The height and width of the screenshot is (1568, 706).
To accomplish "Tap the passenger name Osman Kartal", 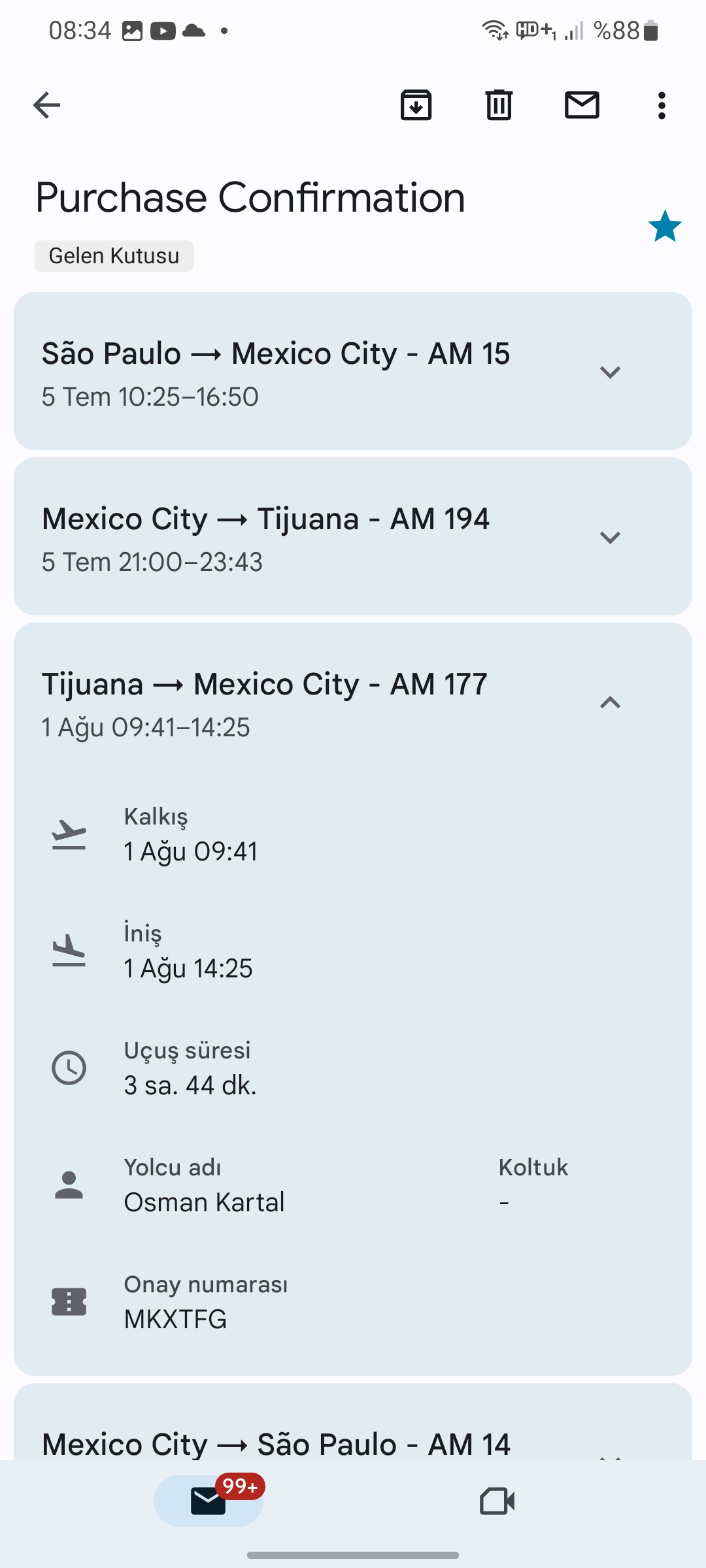I will coord(205,1202).
